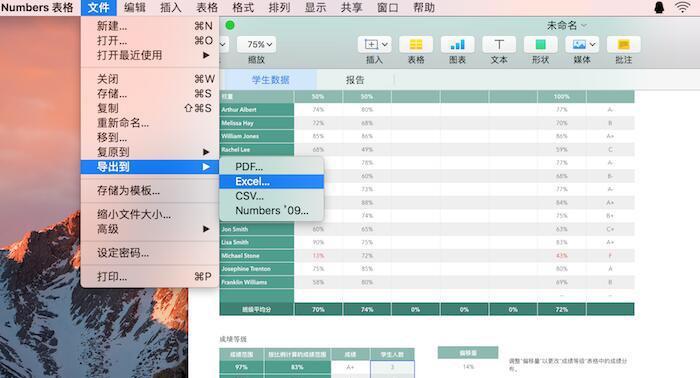
Task: Expand 高级 submenu
Action: 150,229
